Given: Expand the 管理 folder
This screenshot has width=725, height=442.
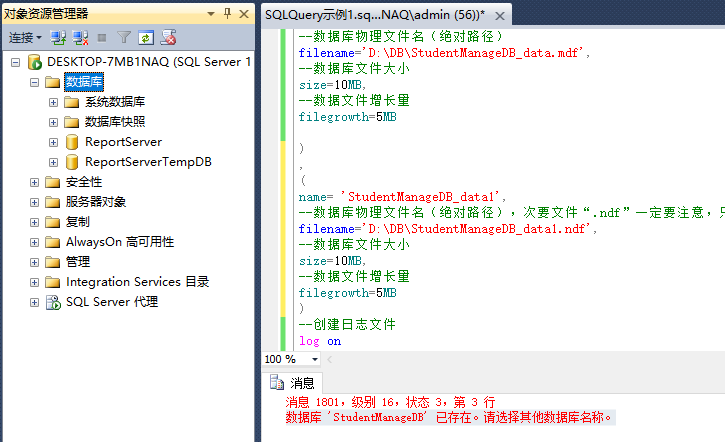Looking at the screenshot, I should coord(34,262).
